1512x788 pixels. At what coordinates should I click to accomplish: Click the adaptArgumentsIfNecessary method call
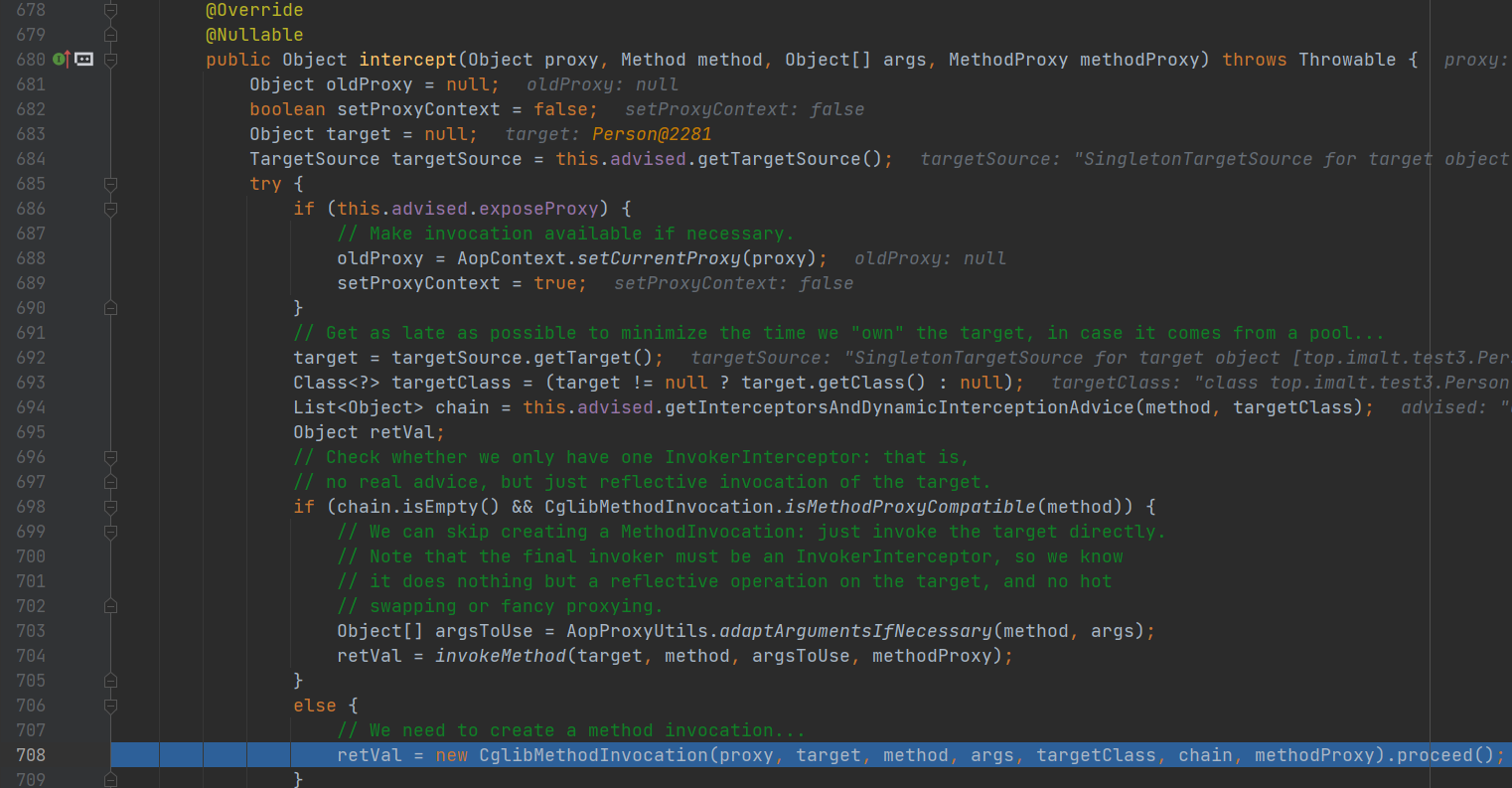click(x=854, y=631)
